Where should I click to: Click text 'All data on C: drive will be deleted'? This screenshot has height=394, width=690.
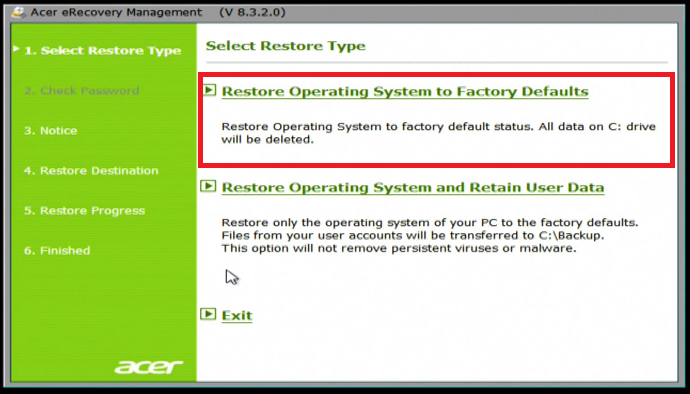[x=439, y=133]
